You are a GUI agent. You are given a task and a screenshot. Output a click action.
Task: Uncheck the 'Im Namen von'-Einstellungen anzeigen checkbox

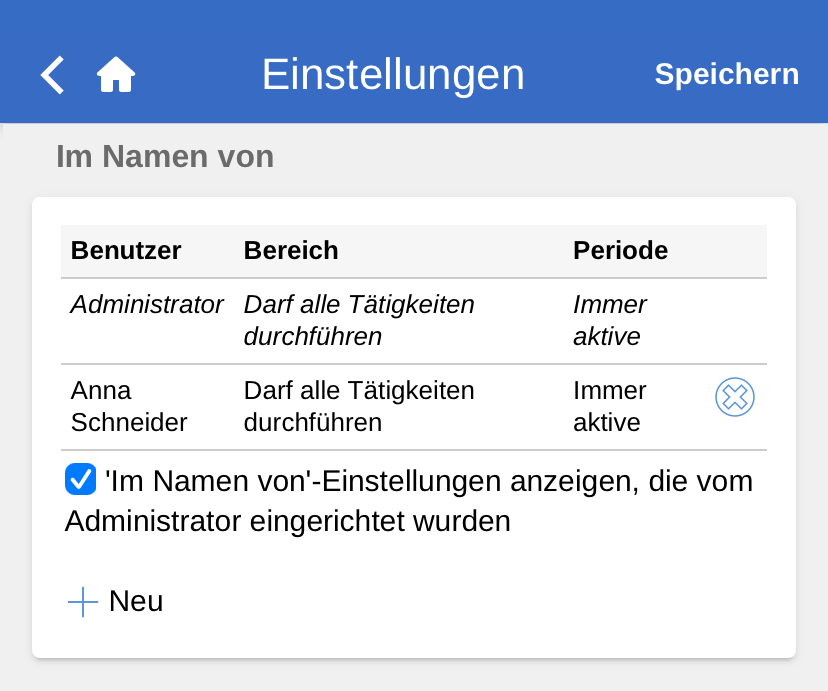coord(80,480)
